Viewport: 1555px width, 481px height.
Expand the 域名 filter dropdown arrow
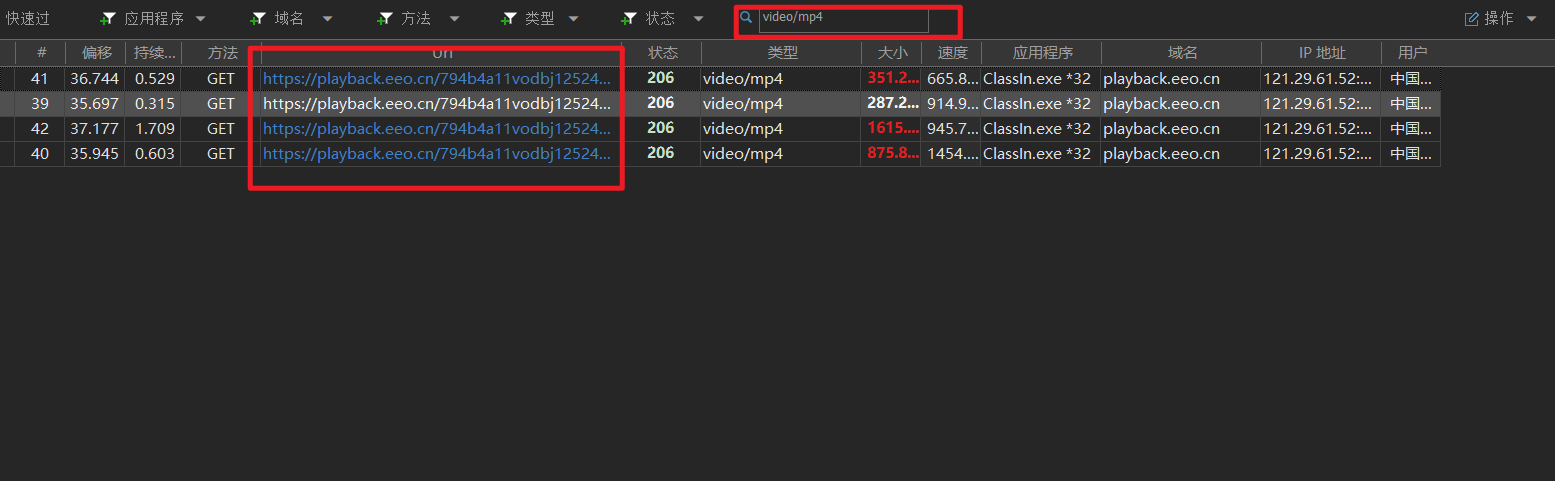[x=327, y=19]
